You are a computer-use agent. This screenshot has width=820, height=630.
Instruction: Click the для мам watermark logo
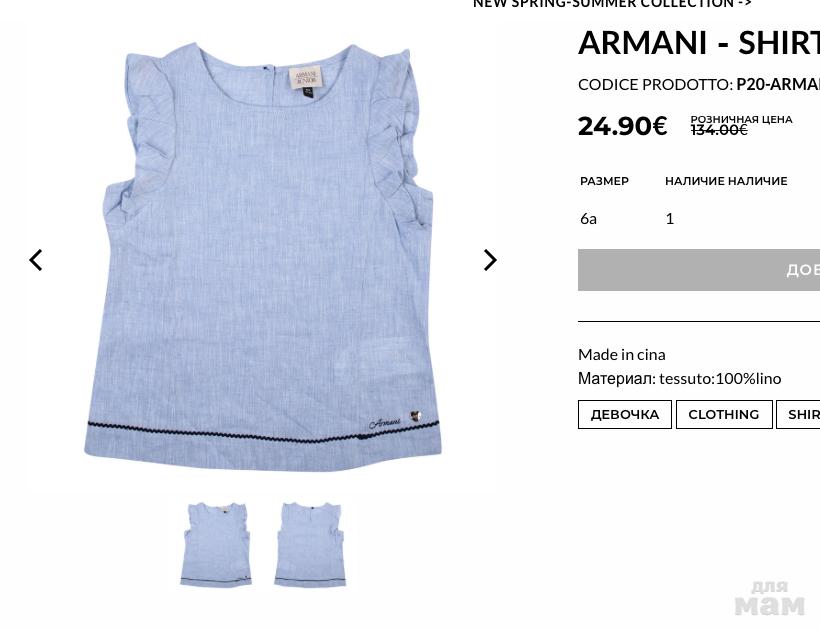coord(769,599)
